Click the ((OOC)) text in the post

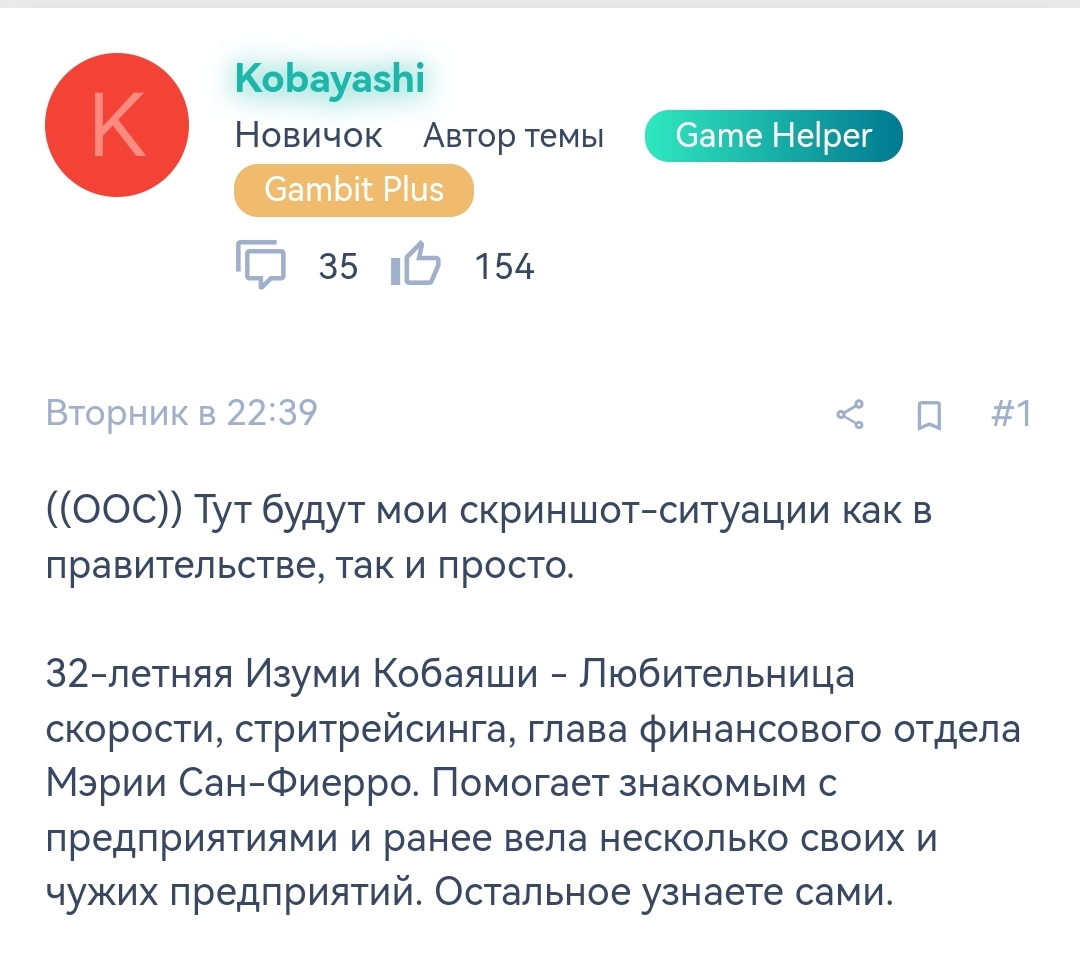[x=114, y=511]
